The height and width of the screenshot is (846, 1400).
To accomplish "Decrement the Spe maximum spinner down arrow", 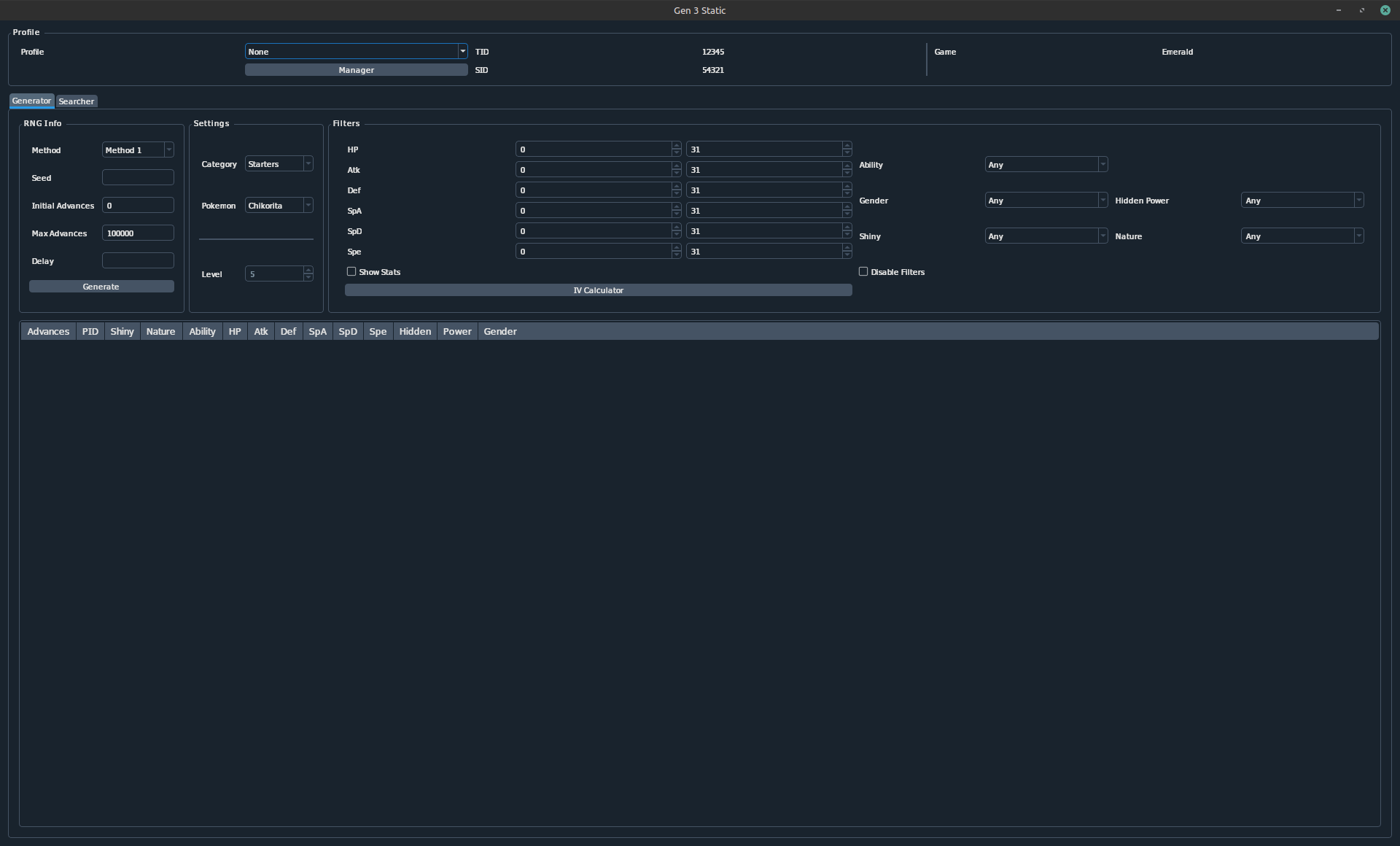I will pyautogui.click(x=847, y=255).
